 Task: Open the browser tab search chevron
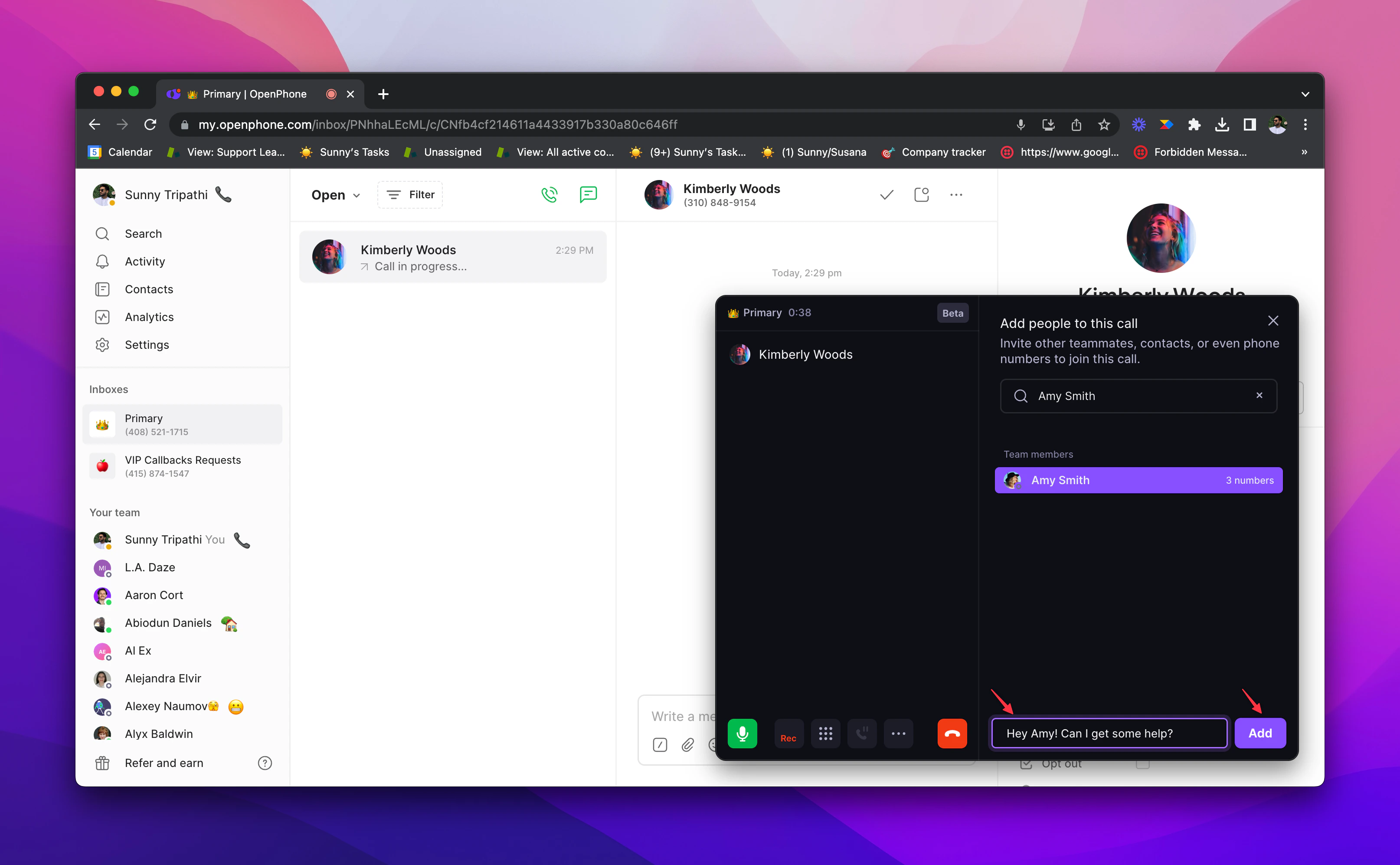tap(1305, 94)
